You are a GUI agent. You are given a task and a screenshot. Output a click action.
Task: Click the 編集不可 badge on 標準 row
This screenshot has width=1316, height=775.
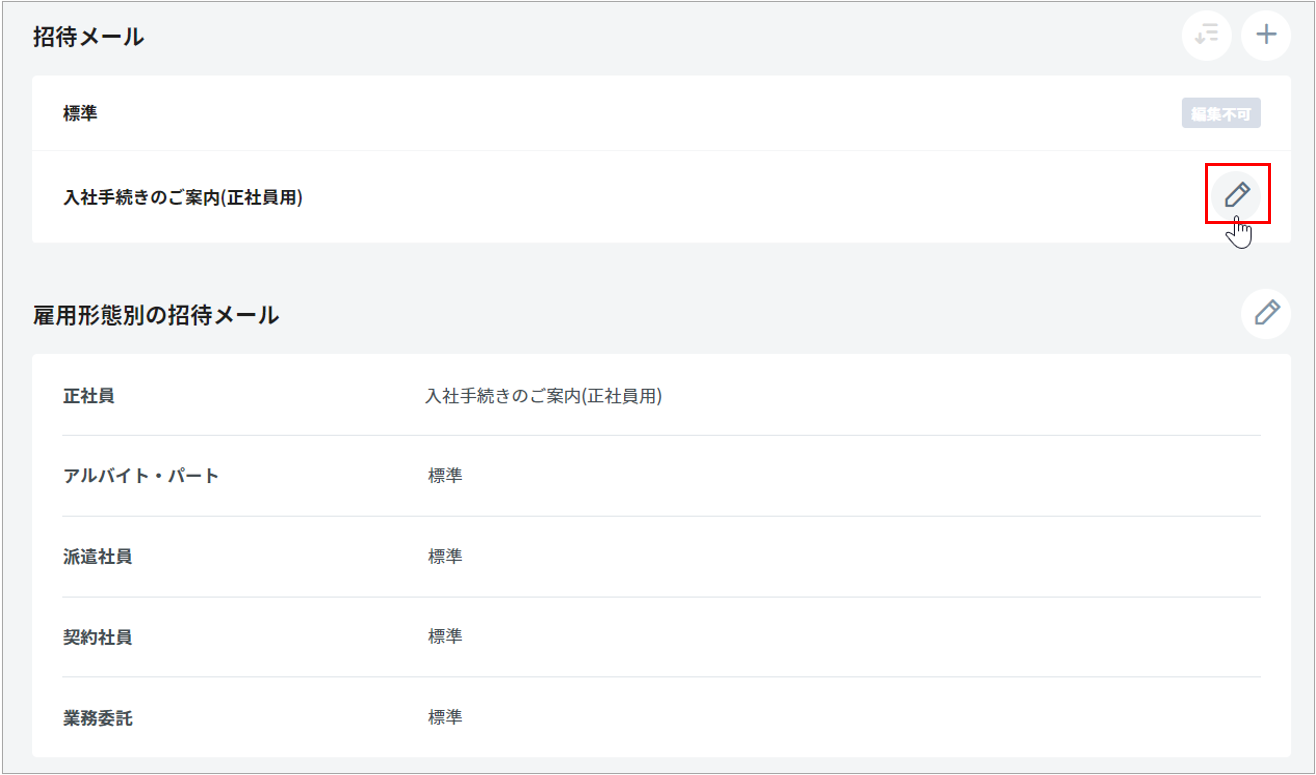(1220, 114)
